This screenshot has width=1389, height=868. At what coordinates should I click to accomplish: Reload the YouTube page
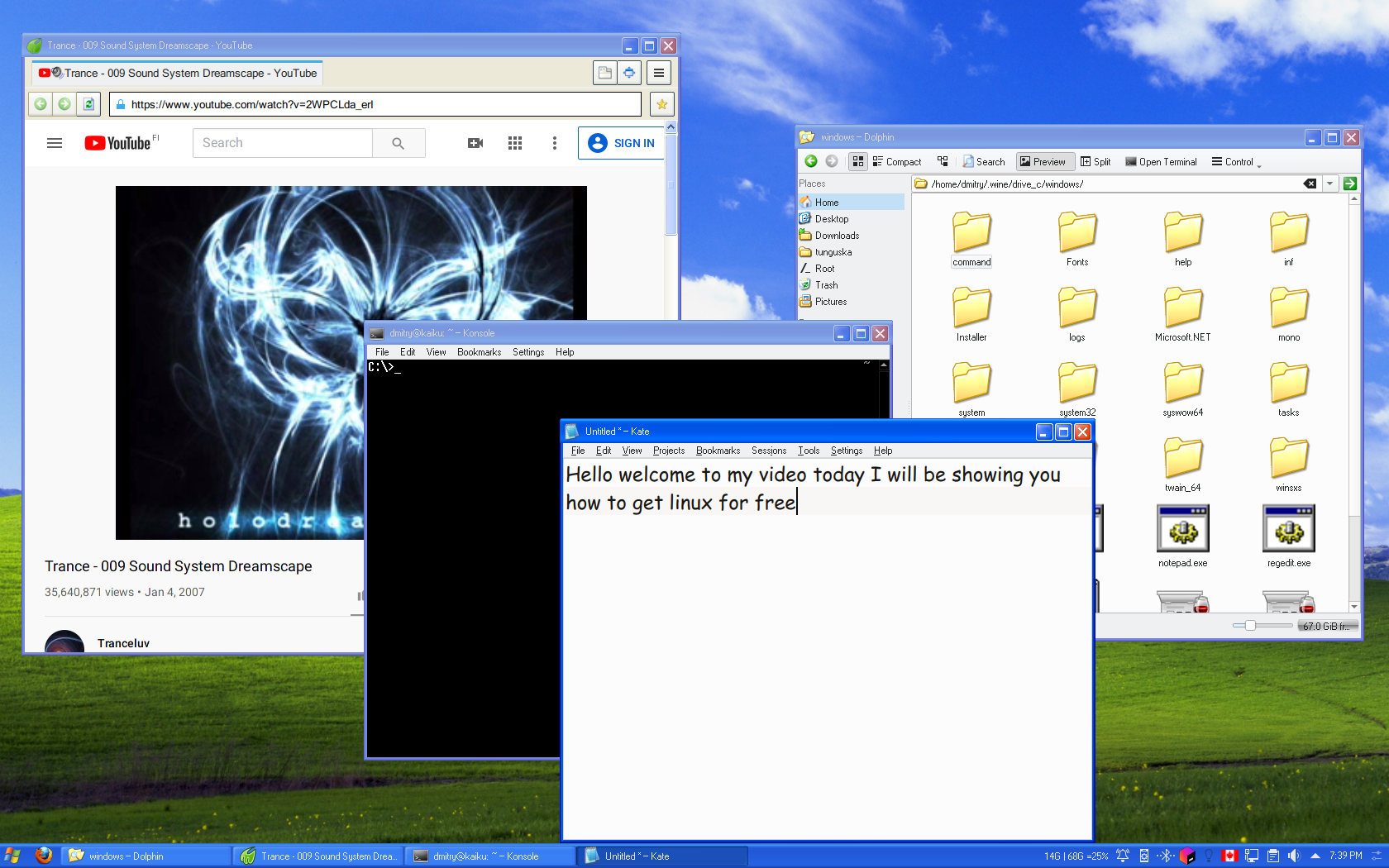pyautogui.click(x=88, y=104)
